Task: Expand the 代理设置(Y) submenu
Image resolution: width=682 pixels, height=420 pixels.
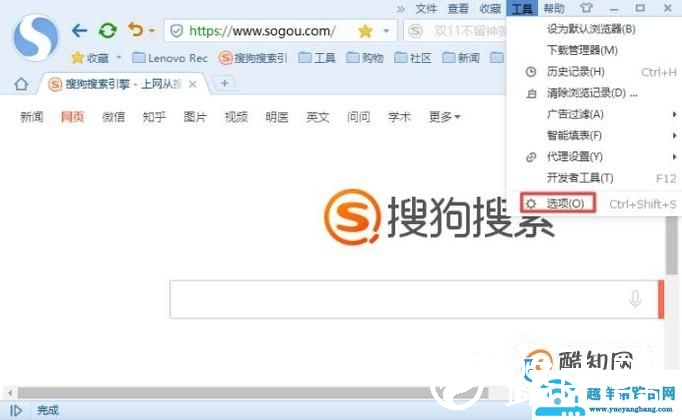Action: [592, 157]
